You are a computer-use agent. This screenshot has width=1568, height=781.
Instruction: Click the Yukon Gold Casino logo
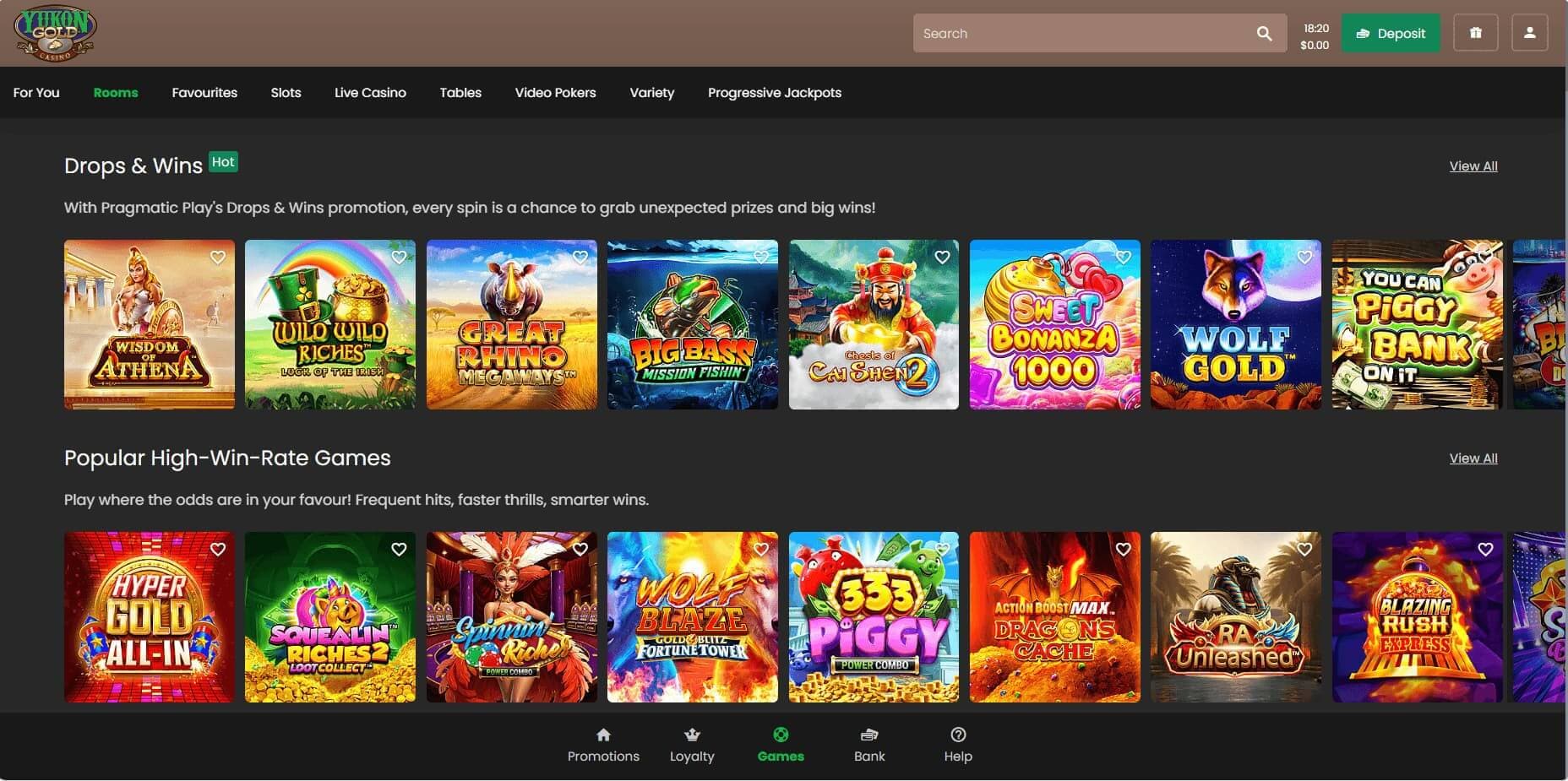coord(55,34)
